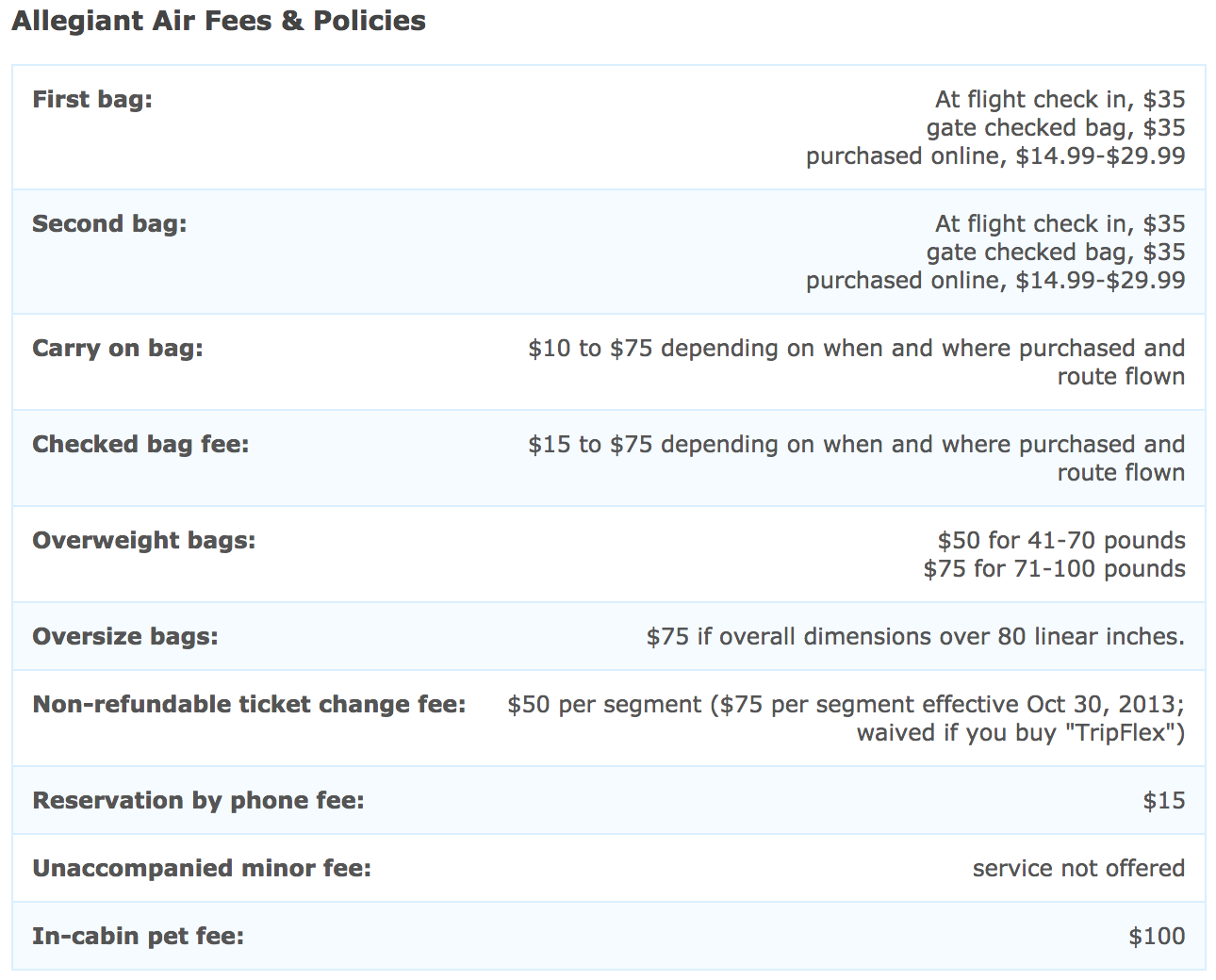Click 'At flight check in, $35' under Second bag
The height and width of the screenshot is (980, 1216).
[x=1060, y=223]
